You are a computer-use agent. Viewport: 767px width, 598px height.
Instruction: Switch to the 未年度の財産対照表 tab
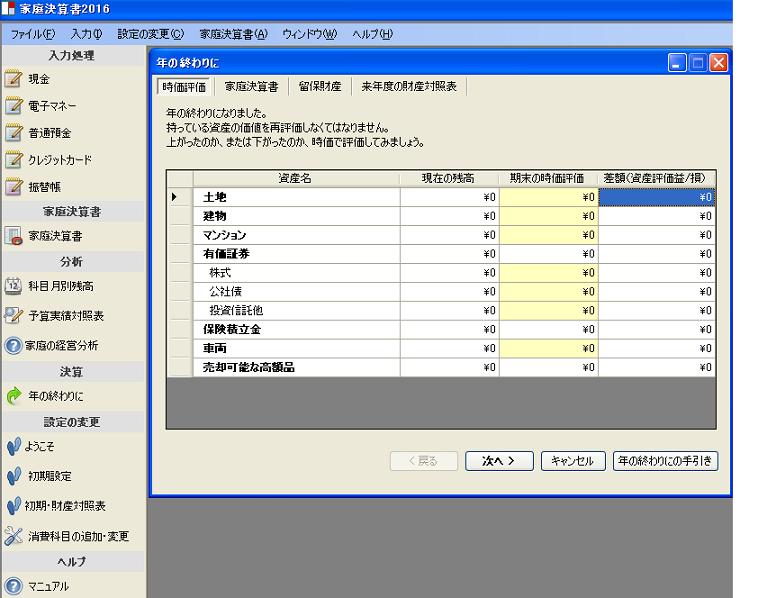click(x=408, y=87)
